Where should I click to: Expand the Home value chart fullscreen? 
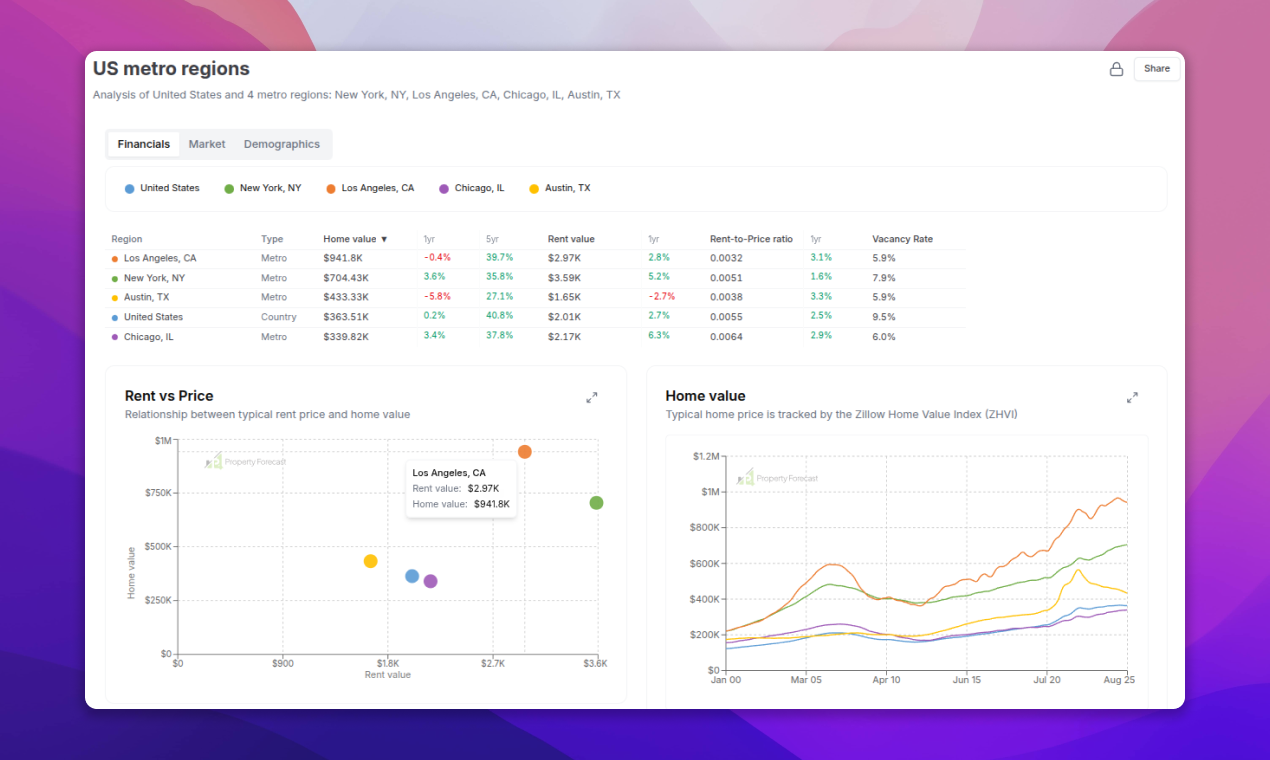pyautogui.click(x=1132, y=397)
